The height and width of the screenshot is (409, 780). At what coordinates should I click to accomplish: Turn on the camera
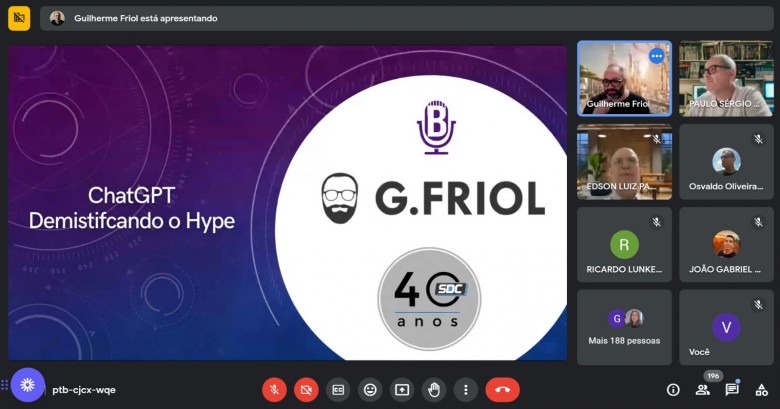pyautogui.click(x=306, y=390)
